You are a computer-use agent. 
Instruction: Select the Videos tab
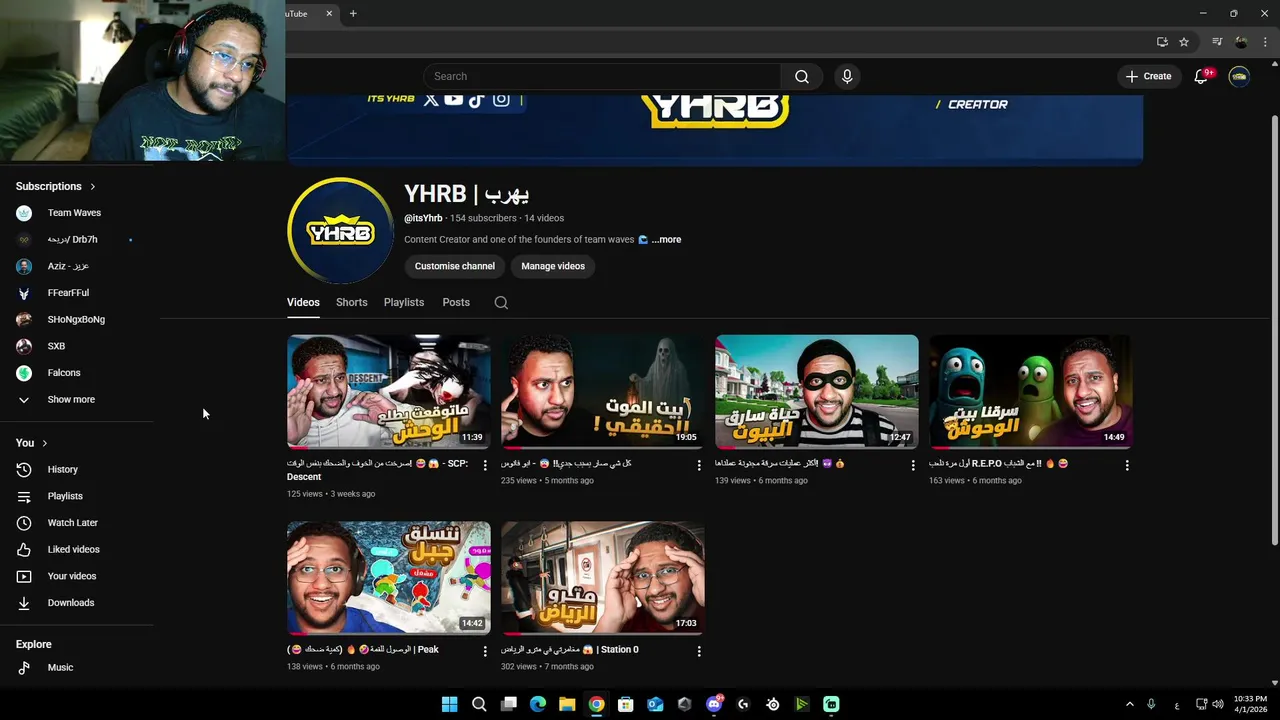pos(303,302)
